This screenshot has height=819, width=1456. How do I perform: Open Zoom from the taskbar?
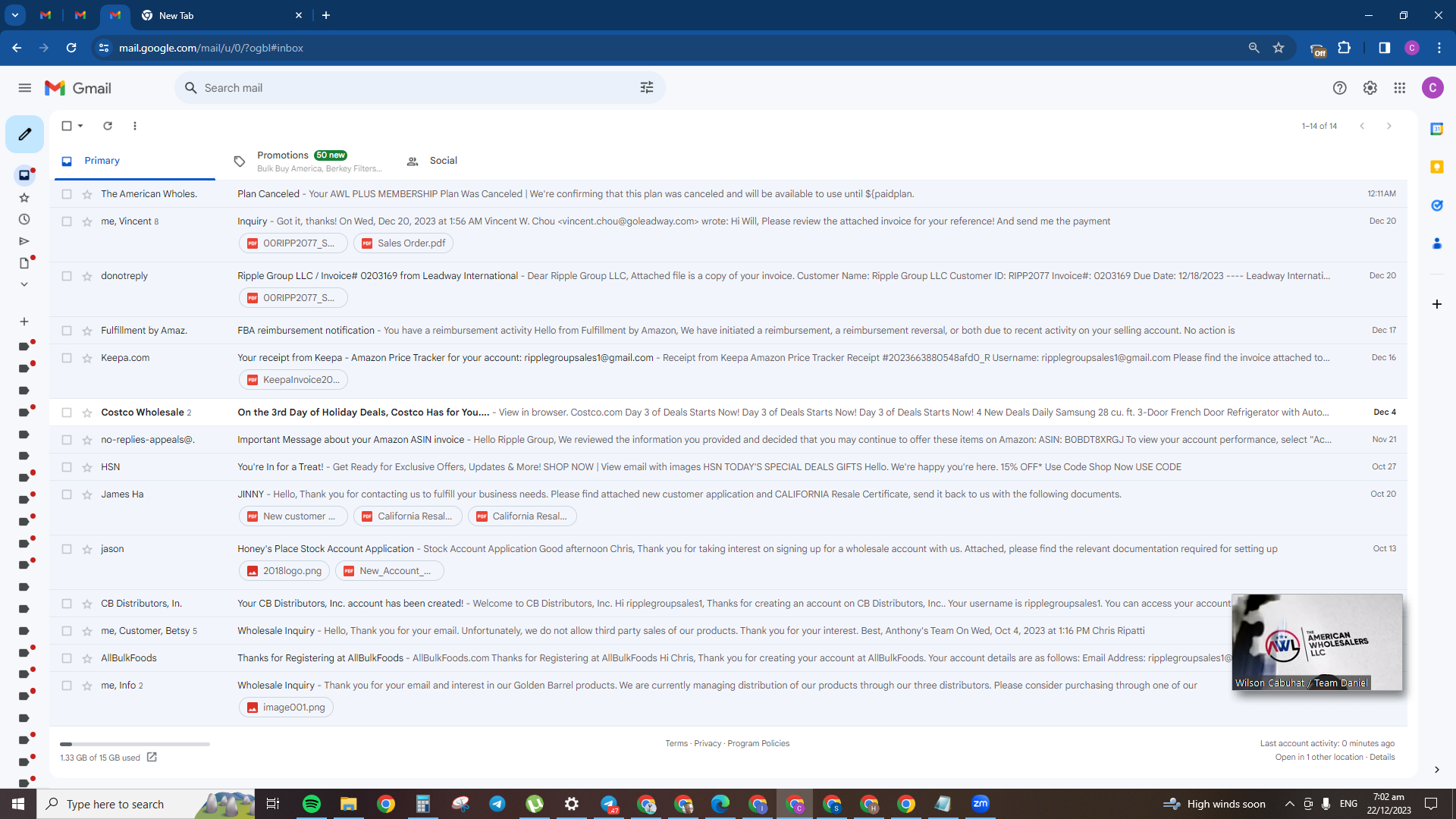coord(981,804)
